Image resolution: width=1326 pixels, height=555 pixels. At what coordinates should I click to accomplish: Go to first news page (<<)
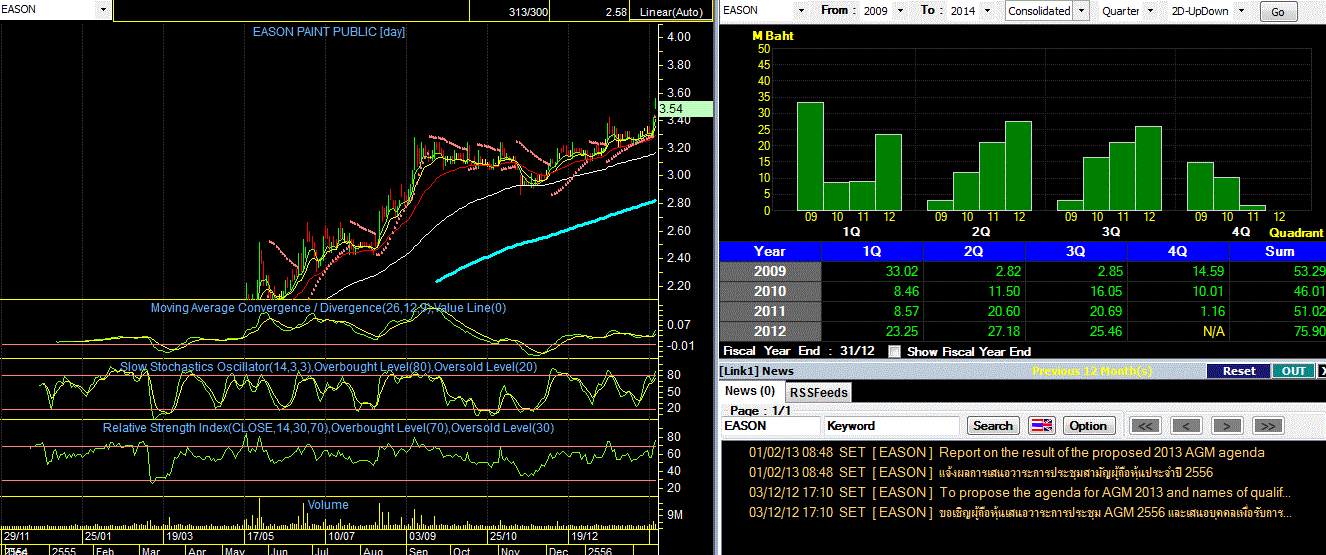[1145, 425]
